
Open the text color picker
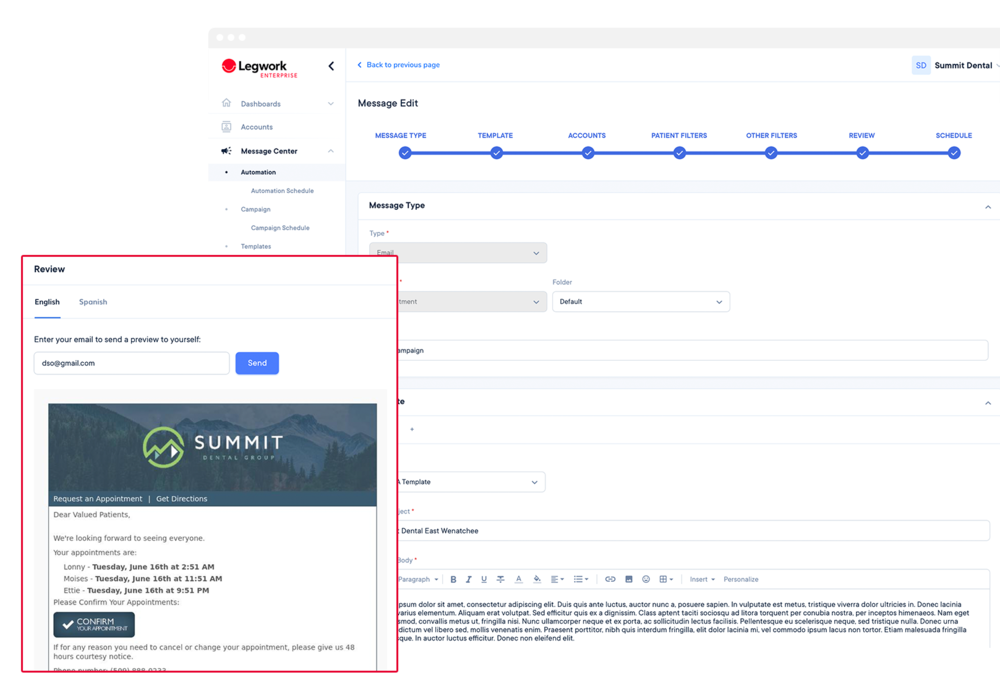click(x=518, y=579)
